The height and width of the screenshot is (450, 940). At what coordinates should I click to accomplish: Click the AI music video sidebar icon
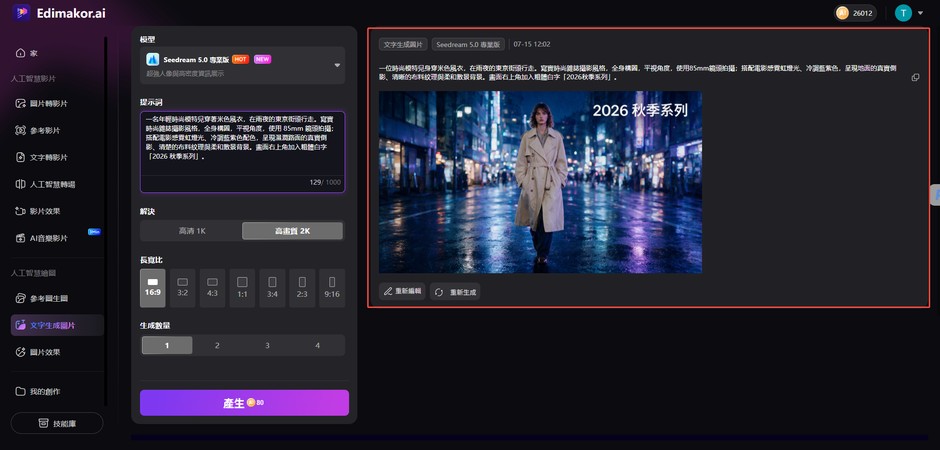click(x=20, y=238)
